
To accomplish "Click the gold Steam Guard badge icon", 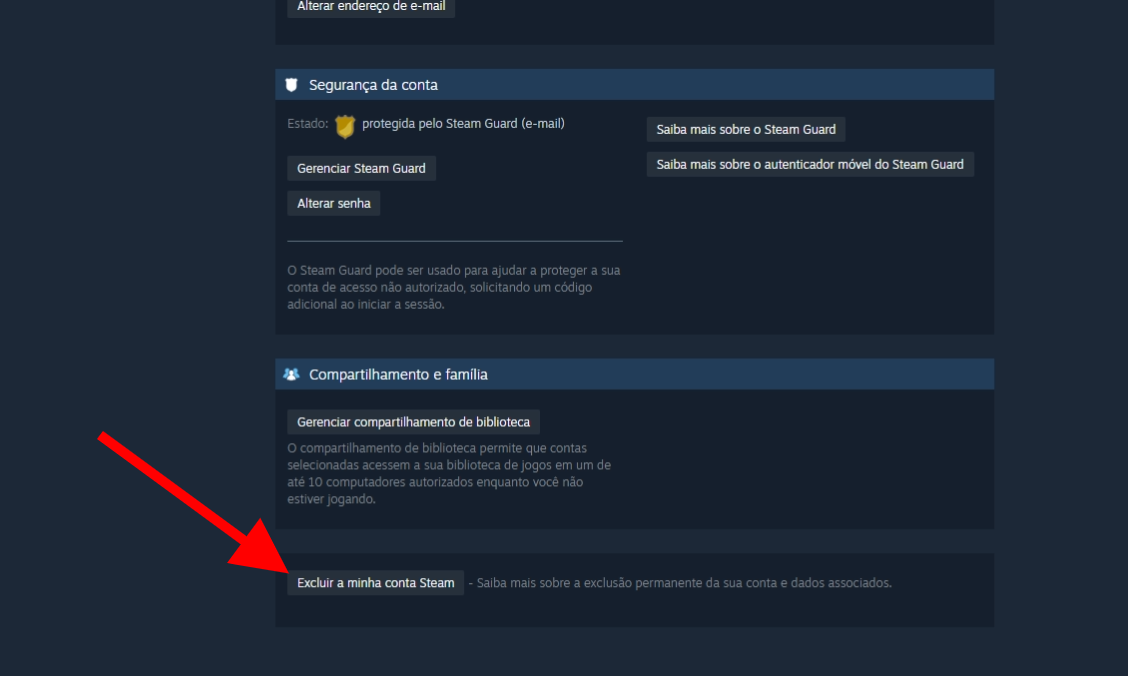I will point(345,127).
